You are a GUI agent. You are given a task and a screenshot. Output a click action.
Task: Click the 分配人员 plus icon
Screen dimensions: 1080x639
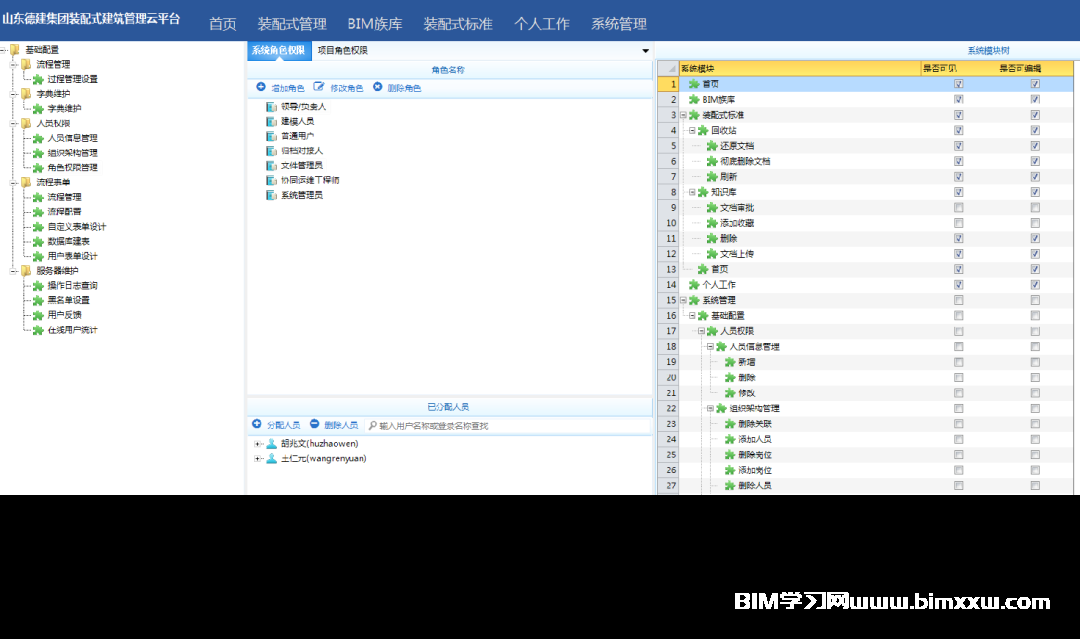(257, 425)
